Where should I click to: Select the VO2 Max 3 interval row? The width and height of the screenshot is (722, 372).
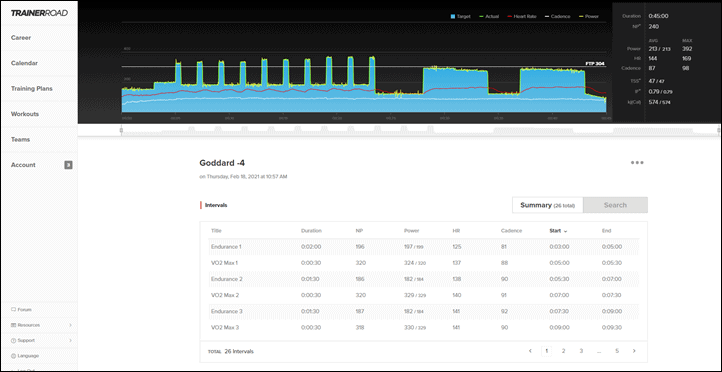(424, 327)
